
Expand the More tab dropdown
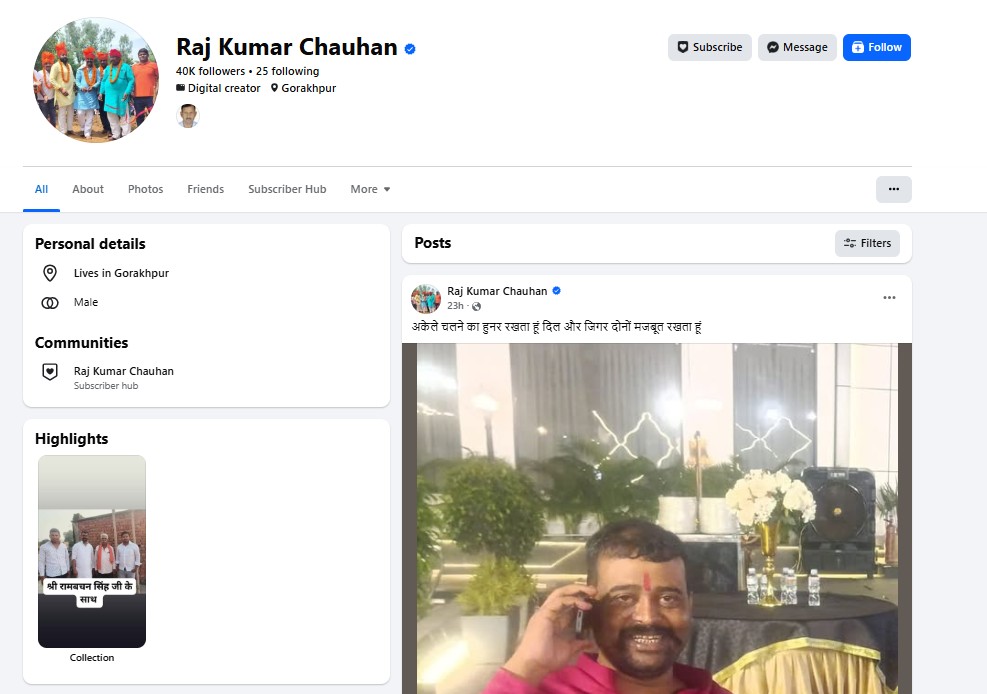(x=369, y=189)
